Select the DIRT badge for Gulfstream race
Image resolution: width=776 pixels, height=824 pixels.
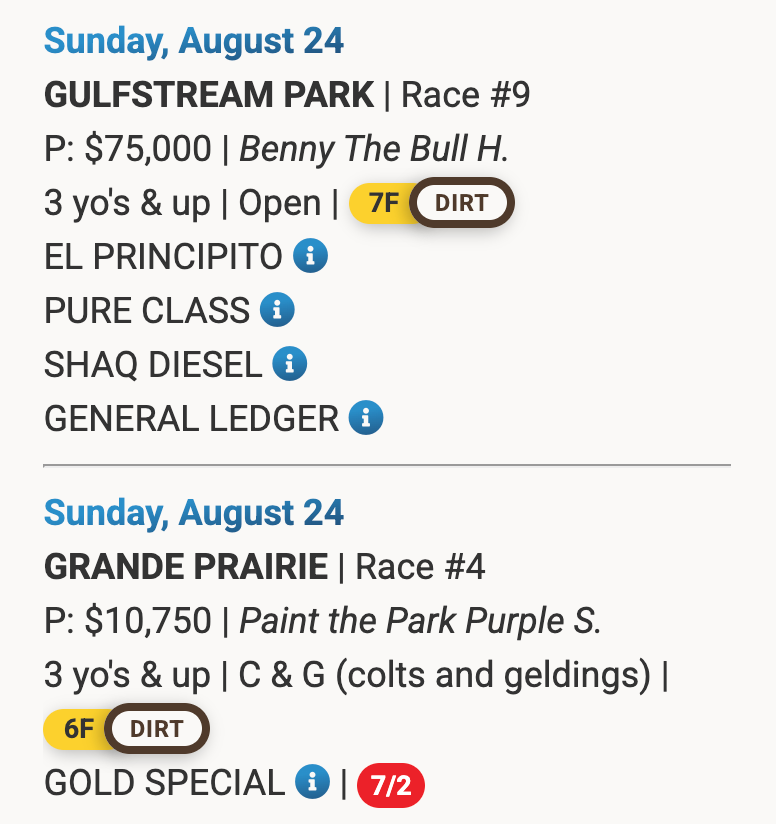[462, 203]
